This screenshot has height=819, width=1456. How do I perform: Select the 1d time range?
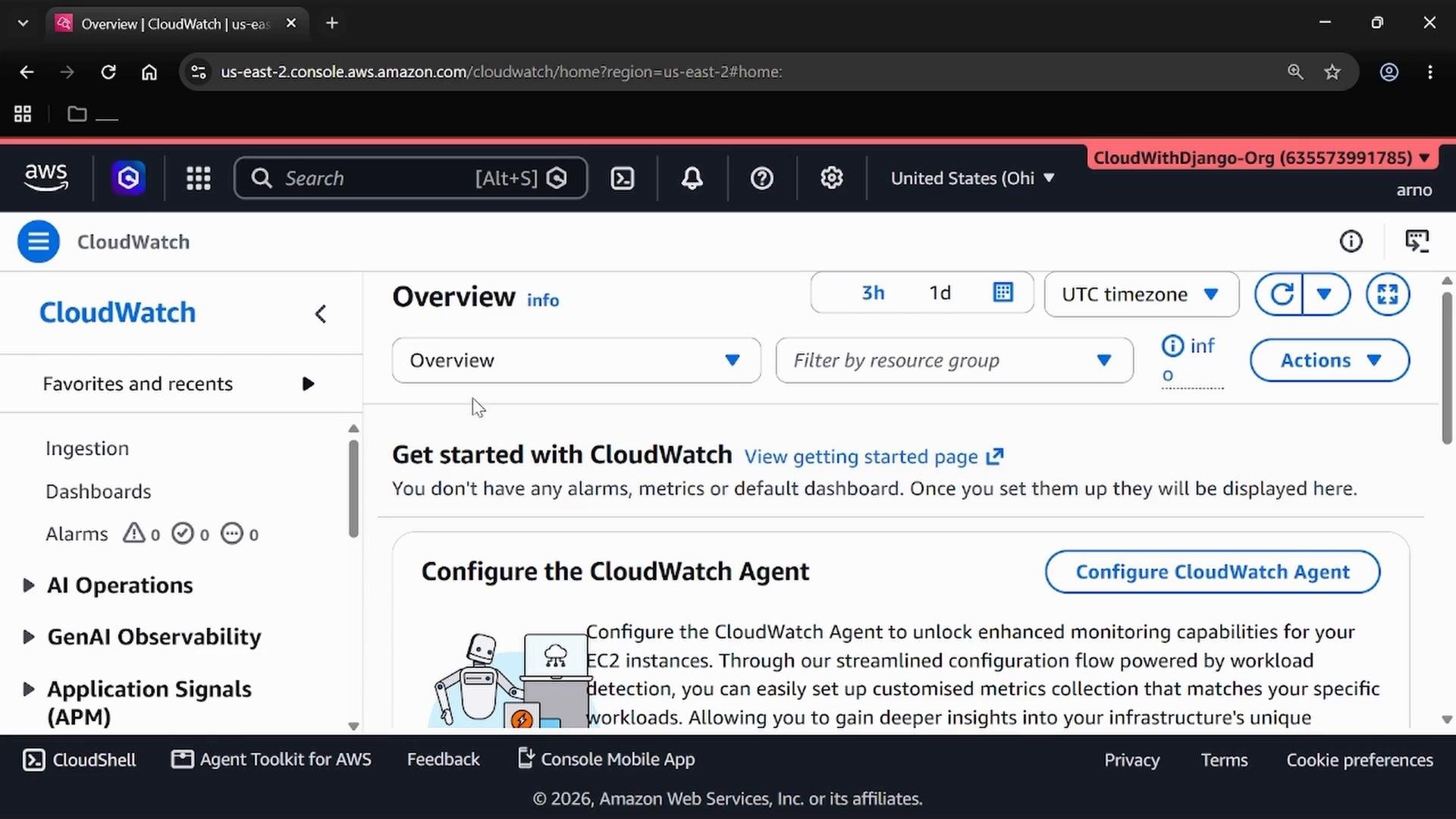point(940,293)
